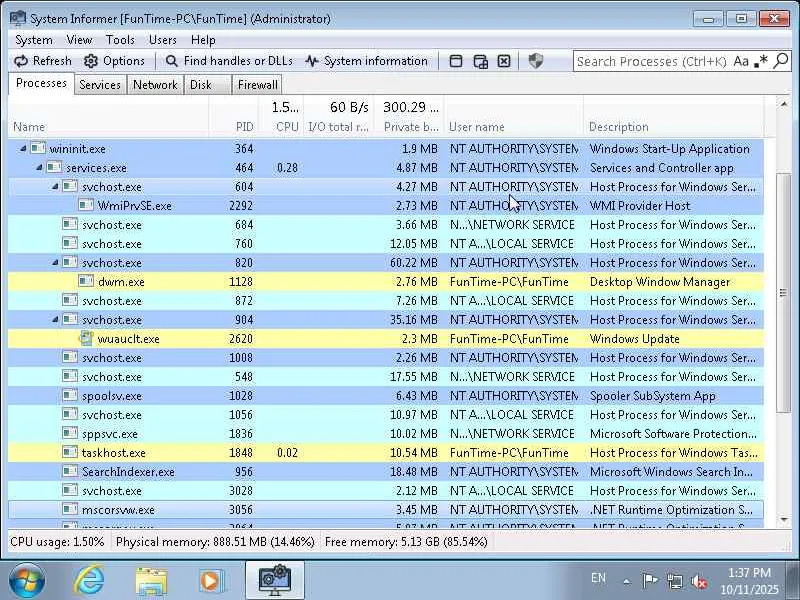Click the single window toolbar icon
Image resolution: width=800 pixels, height=600 pixels.
pyautogui.click(x=456, y=61)
